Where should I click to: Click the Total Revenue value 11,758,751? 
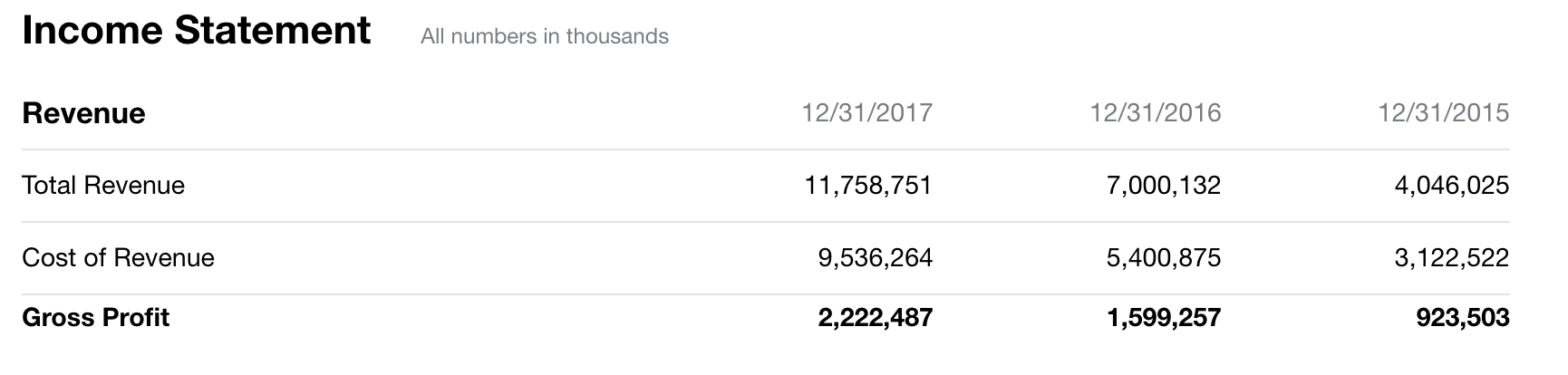[867, 186]
